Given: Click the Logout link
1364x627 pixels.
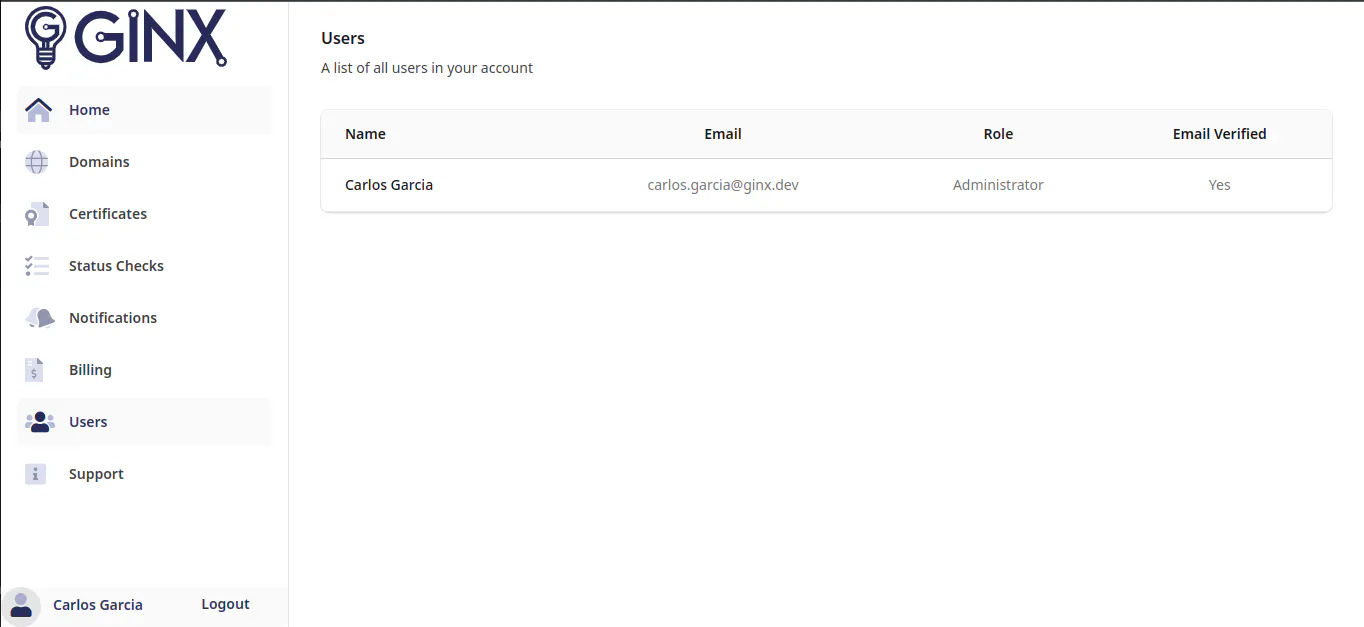Looking at the screenshot, I should pos(225,604).
